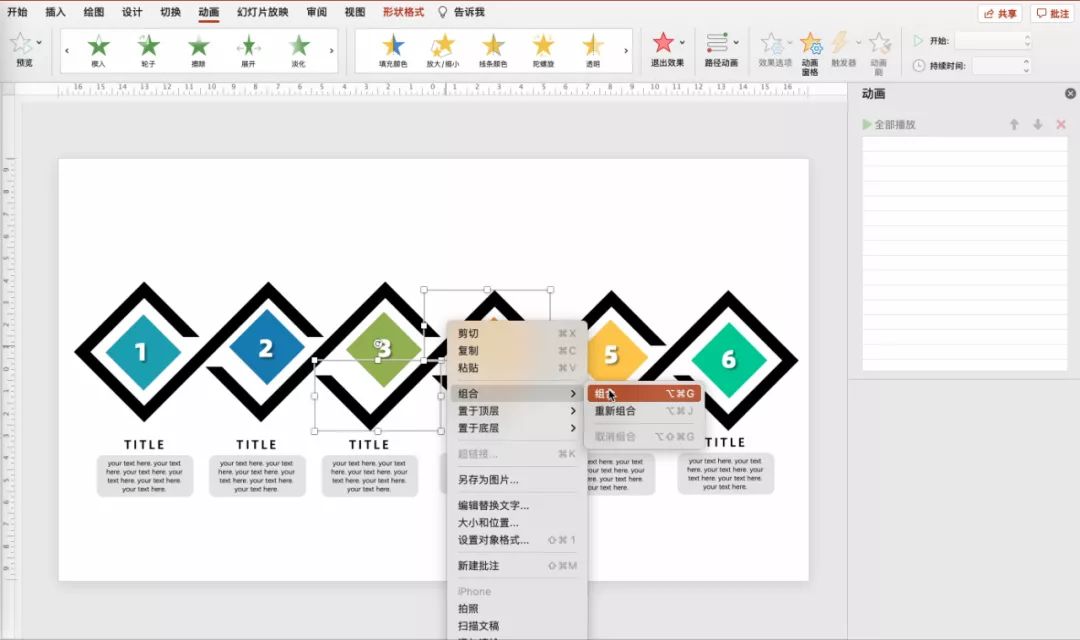
Task: Move animation up with up arrow
Action: point(1014,125)
